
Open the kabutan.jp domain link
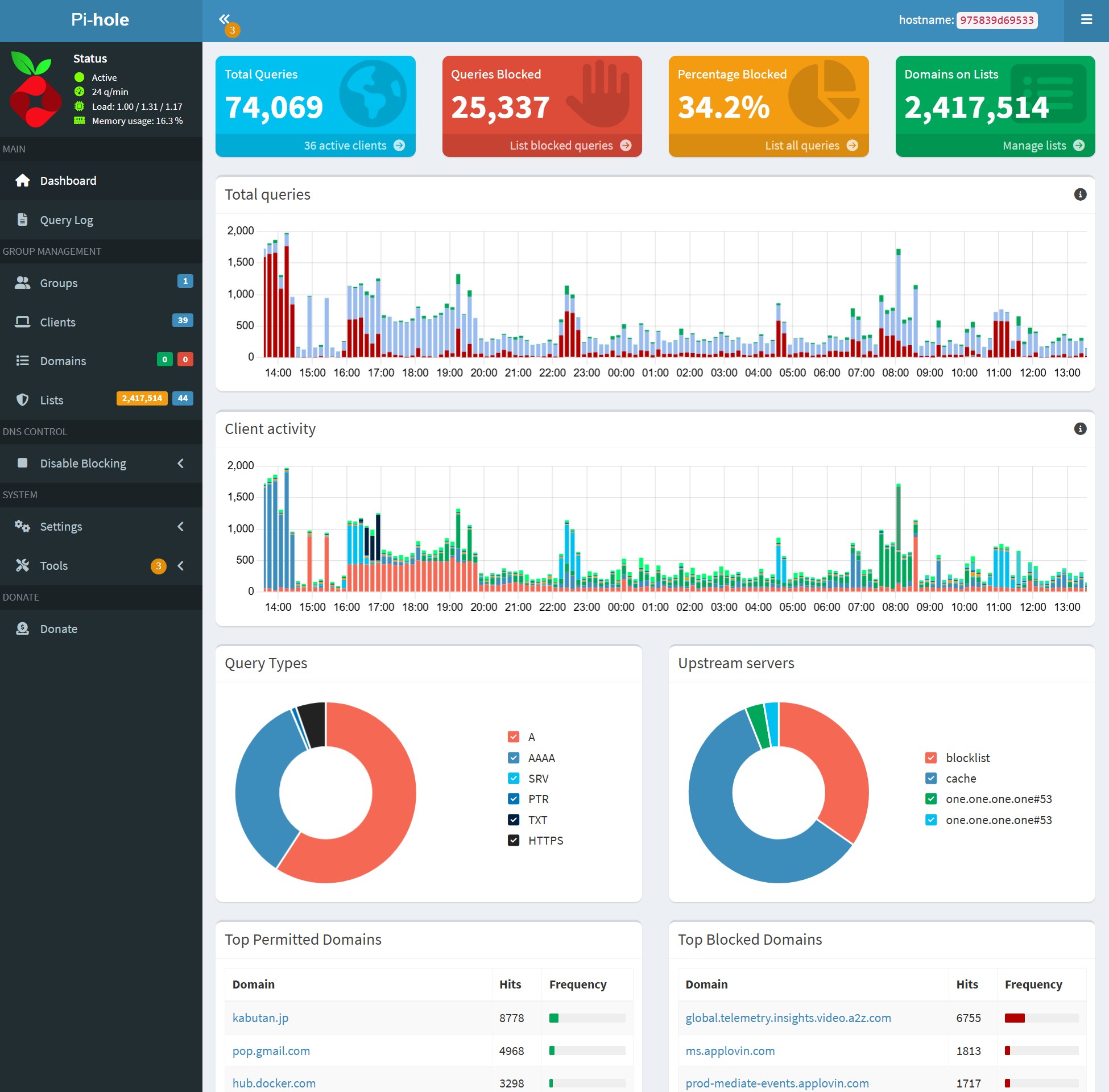(x=260, y=1017)
